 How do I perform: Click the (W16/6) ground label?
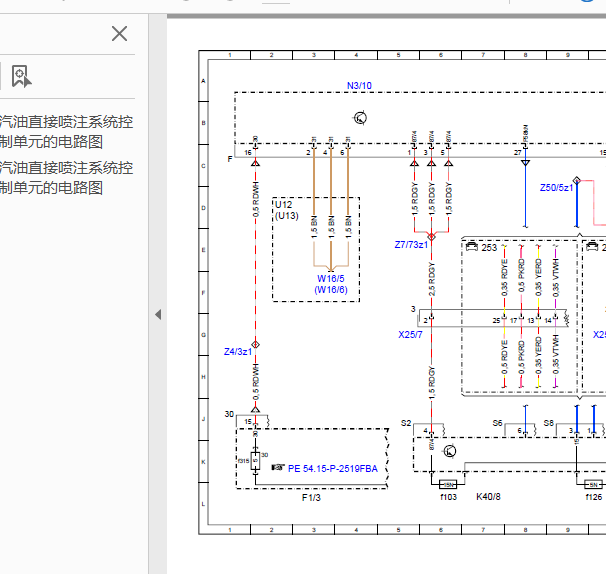tap(331, 290)
